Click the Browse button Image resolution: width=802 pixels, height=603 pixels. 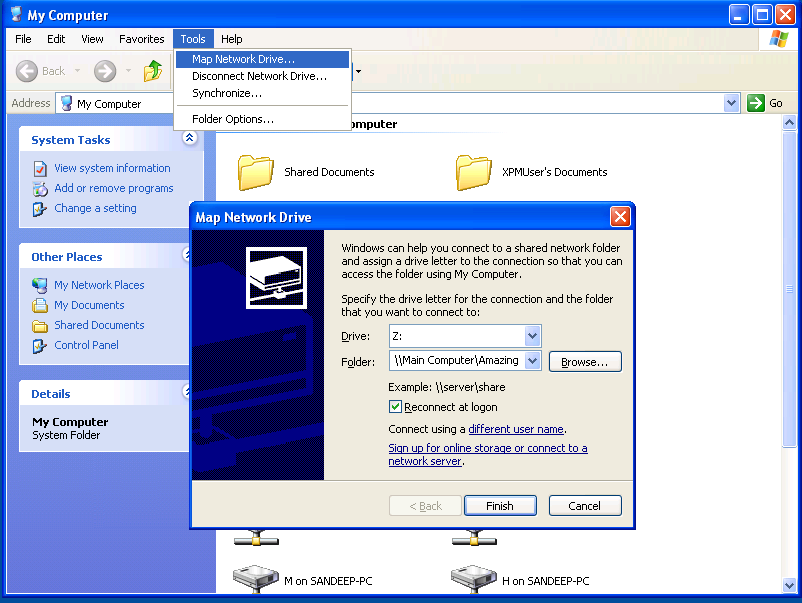click(x=585, y=362)
